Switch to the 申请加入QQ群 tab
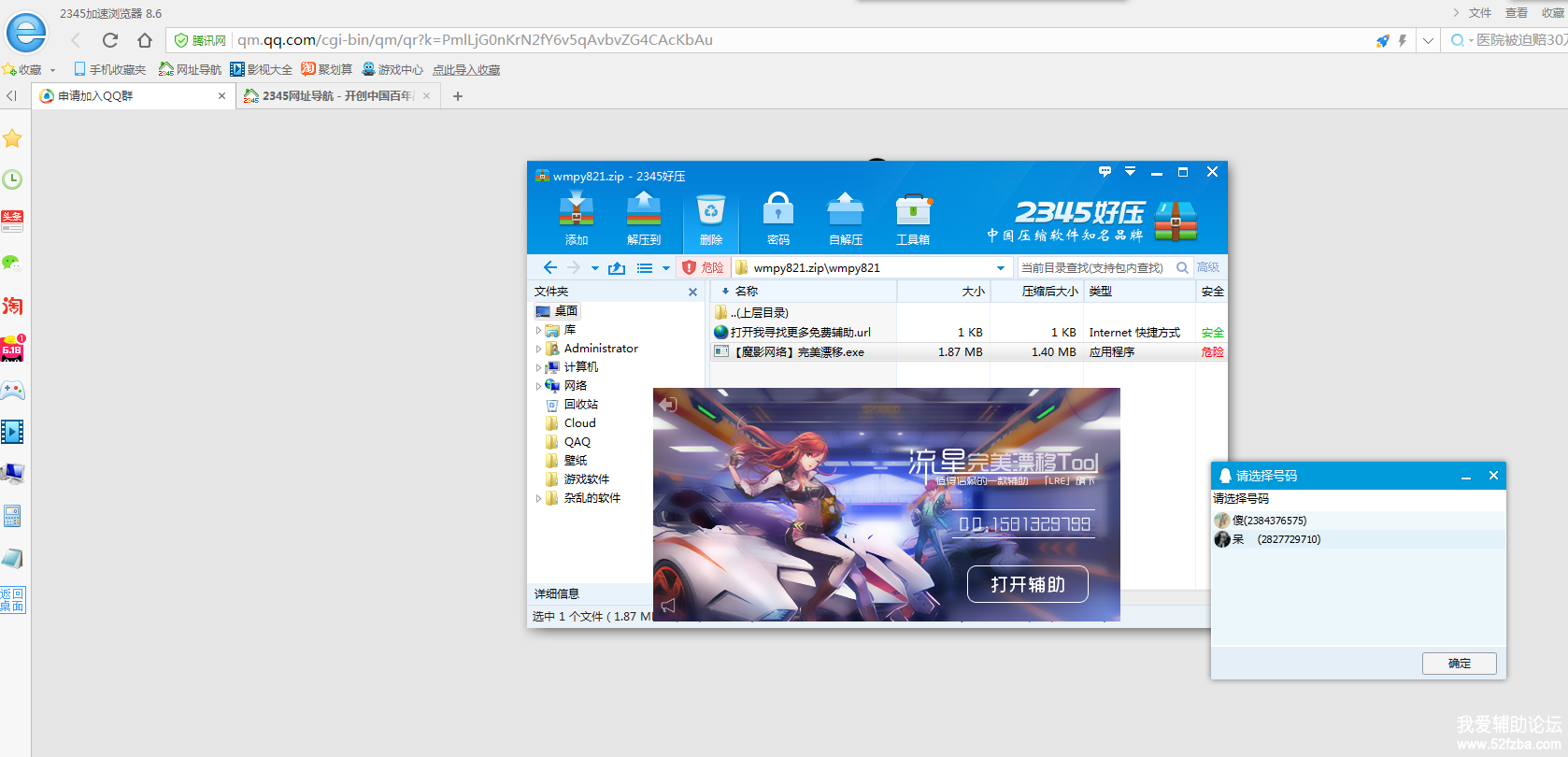This screenshot has width=1568, height=757. [x=134, y=95]
